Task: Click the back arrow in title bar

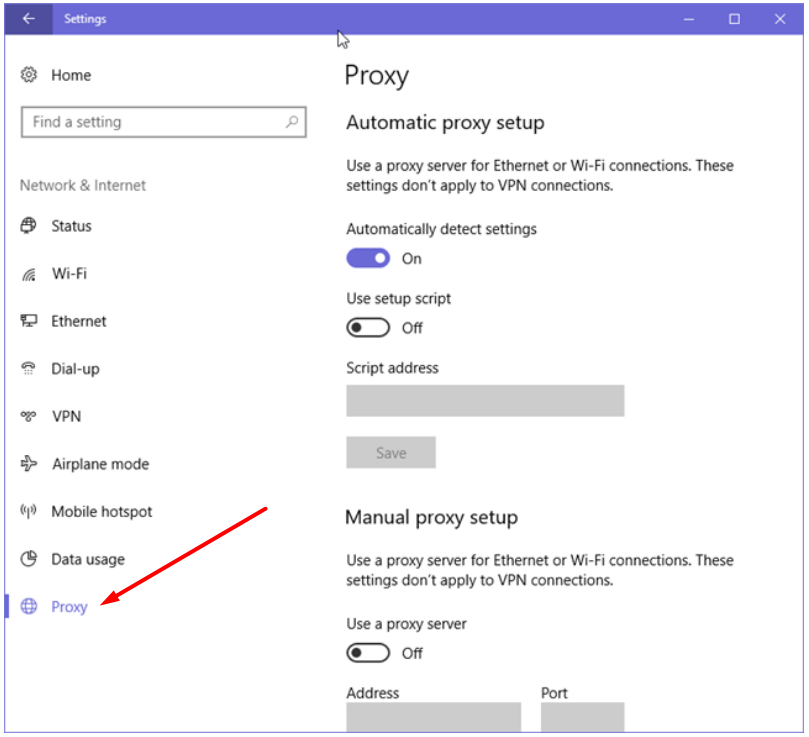Action: (x=28, y=19)
